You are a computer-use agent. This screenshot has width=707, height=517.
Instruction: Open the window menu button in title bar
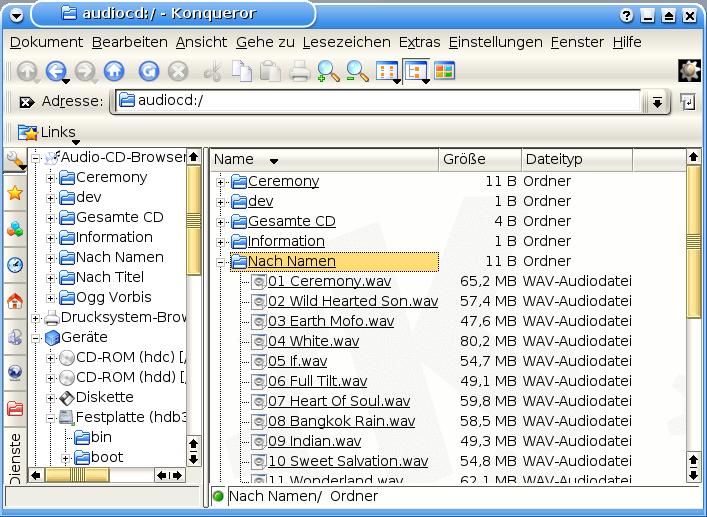(x=16, y=16)
